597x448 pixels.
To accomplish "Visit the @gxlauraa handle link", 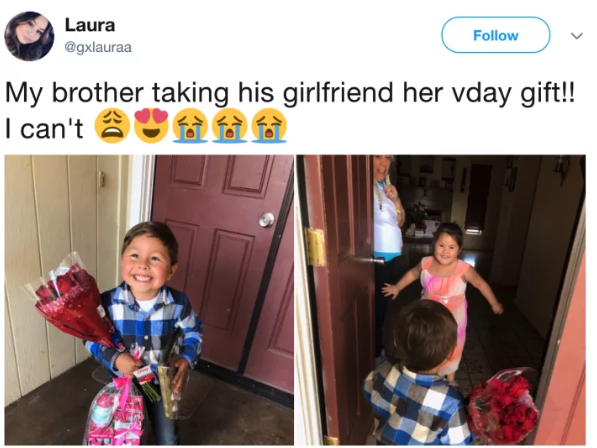I will coord(98,47).
